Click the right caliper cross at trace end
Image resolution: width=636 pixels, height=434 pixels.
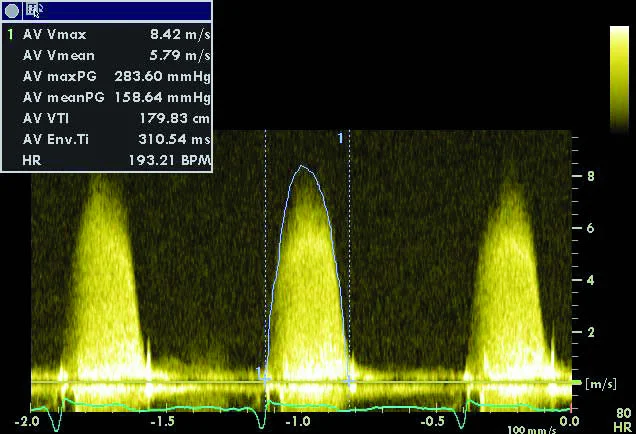349,381
